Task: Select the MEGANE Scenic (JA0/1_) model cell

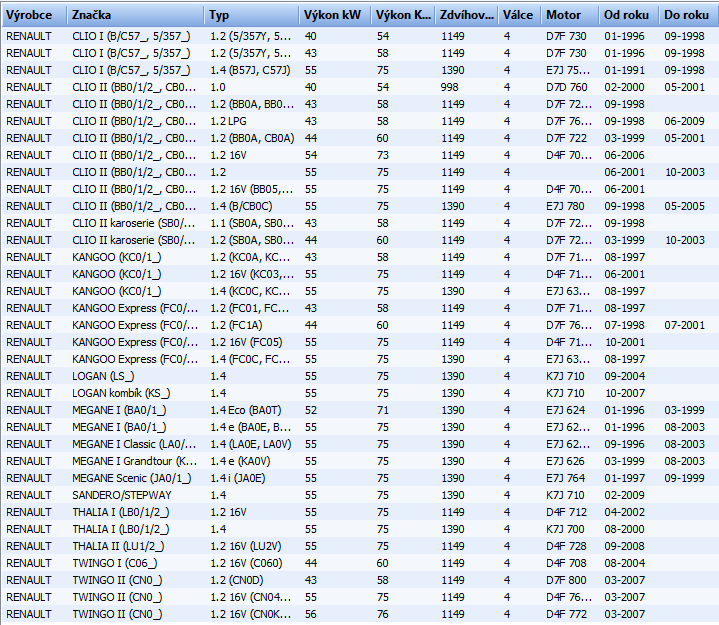Action: [x=132, y=477]
